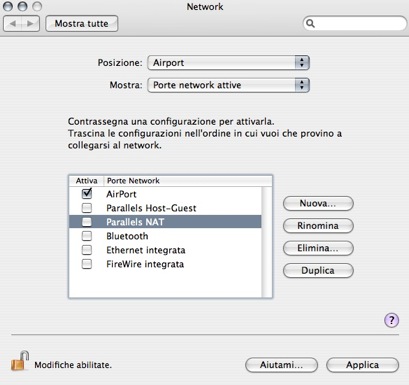Click inside the search input field
This screenshot has height=385, width=409.
pos(355,23)
